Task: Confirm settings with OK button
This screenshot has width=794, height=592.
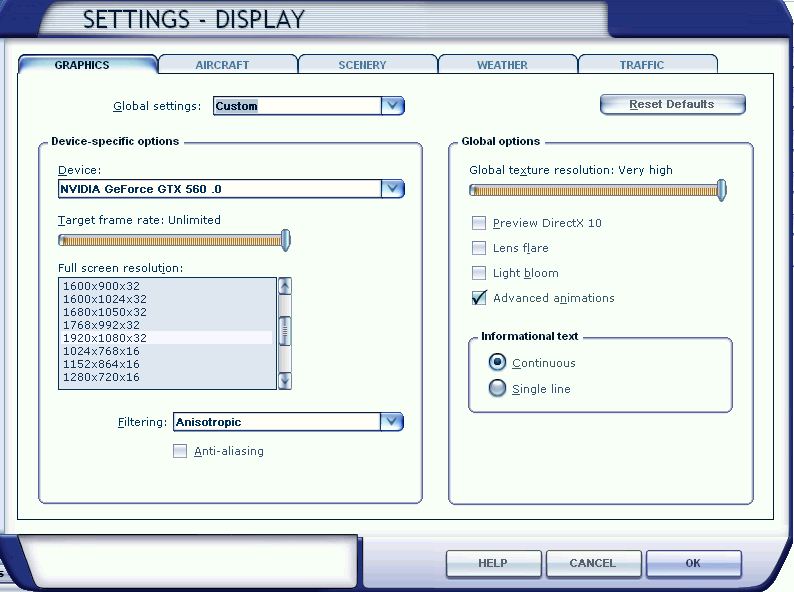Action: pos(693,563)
